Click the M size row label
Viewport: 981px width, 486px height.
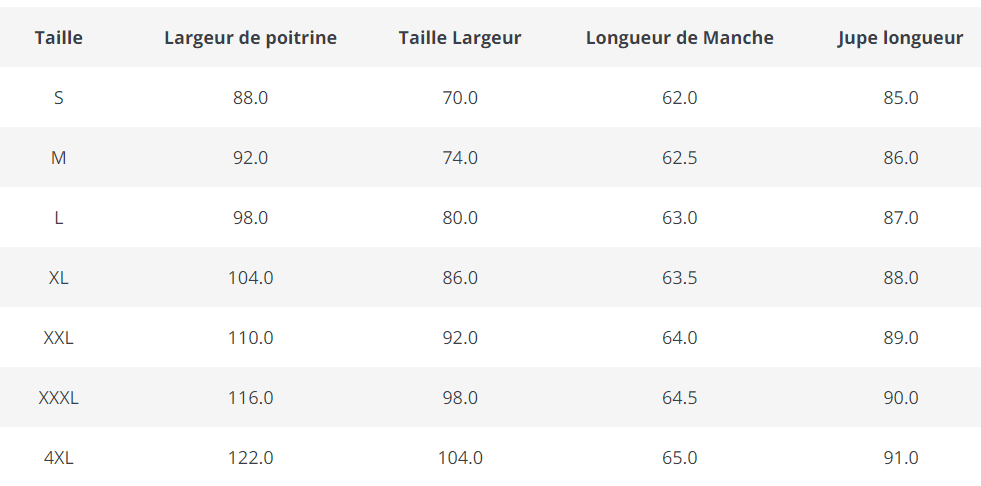coord(58,158)
